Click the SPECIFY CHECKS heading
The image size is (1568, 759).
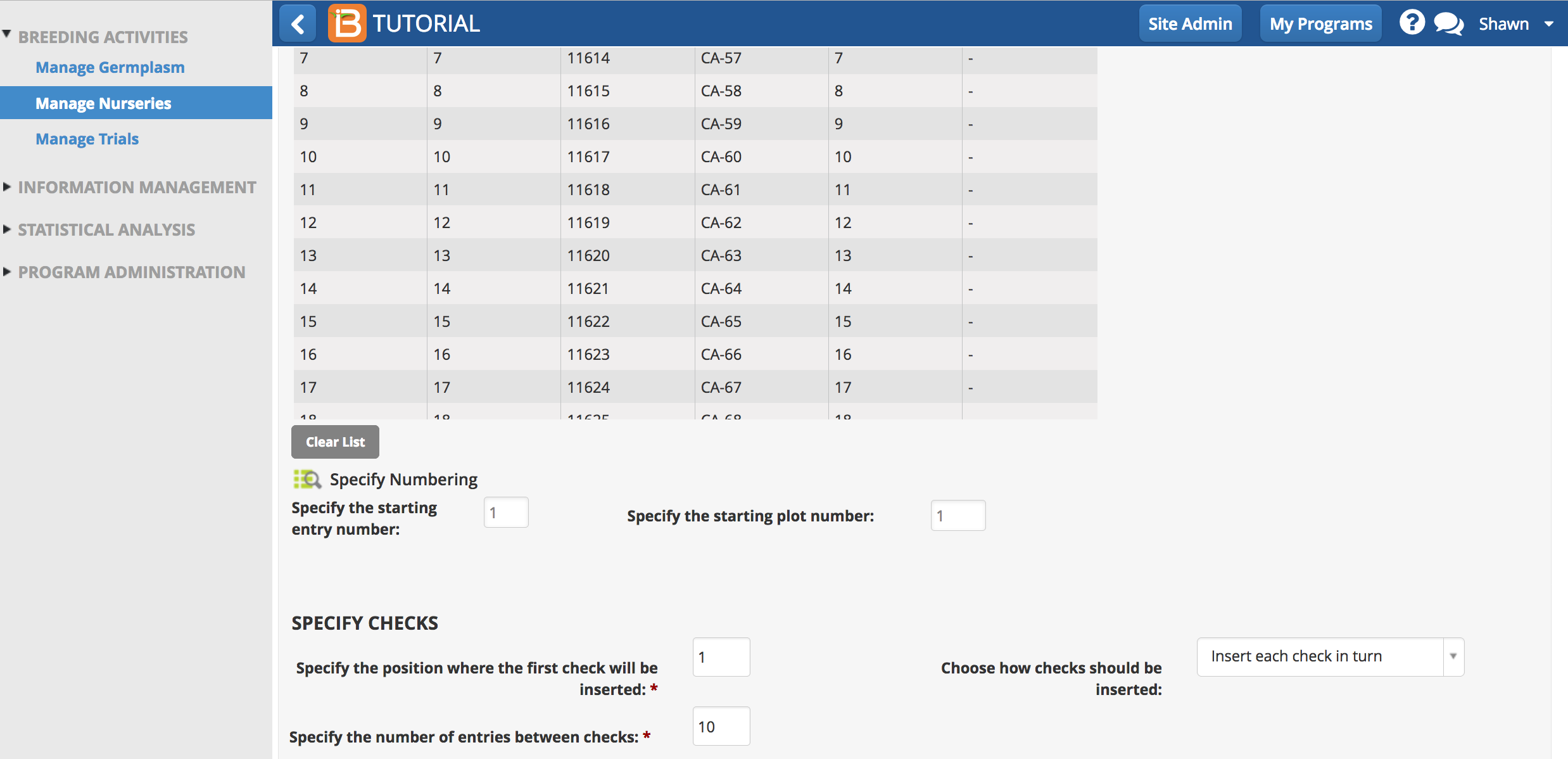coord(365,623)
